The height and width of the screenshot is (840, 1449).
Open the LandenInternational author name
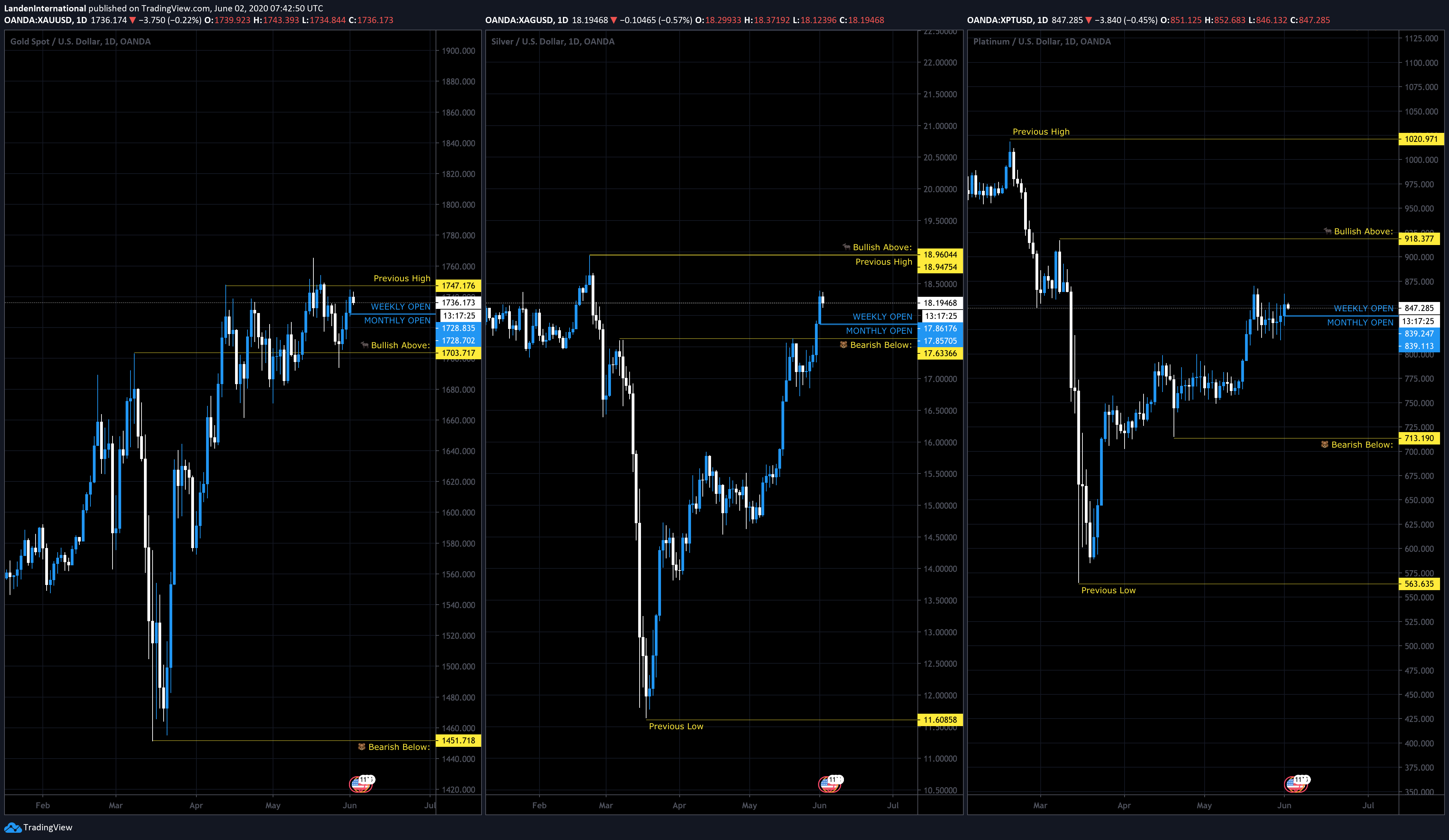[x=45, y=8]
